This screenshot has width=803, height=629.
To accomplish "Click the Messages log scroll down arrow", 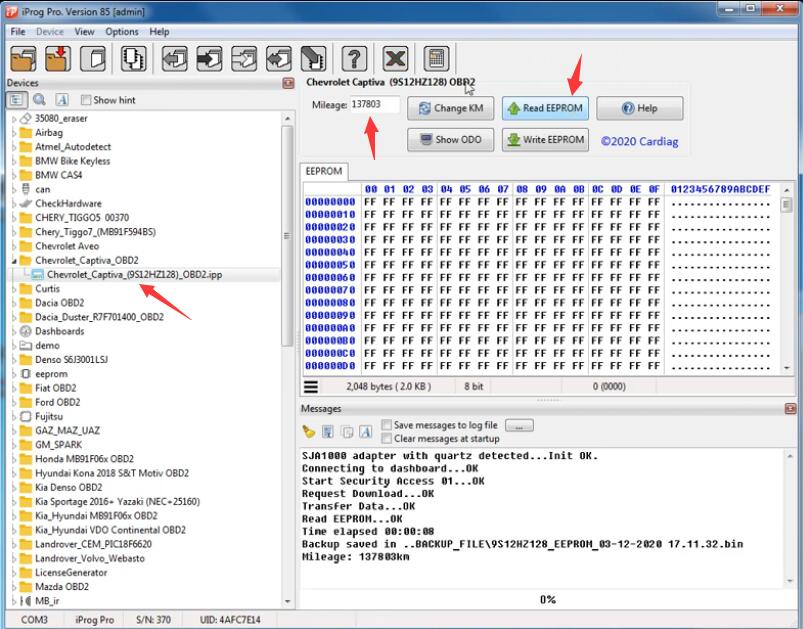I will [x=790, y=581].
